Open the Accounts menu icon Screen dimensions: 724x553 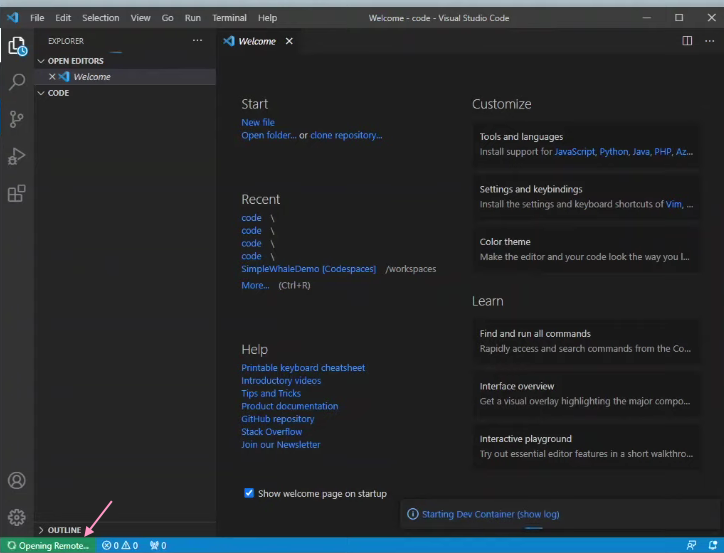(17, 481)
